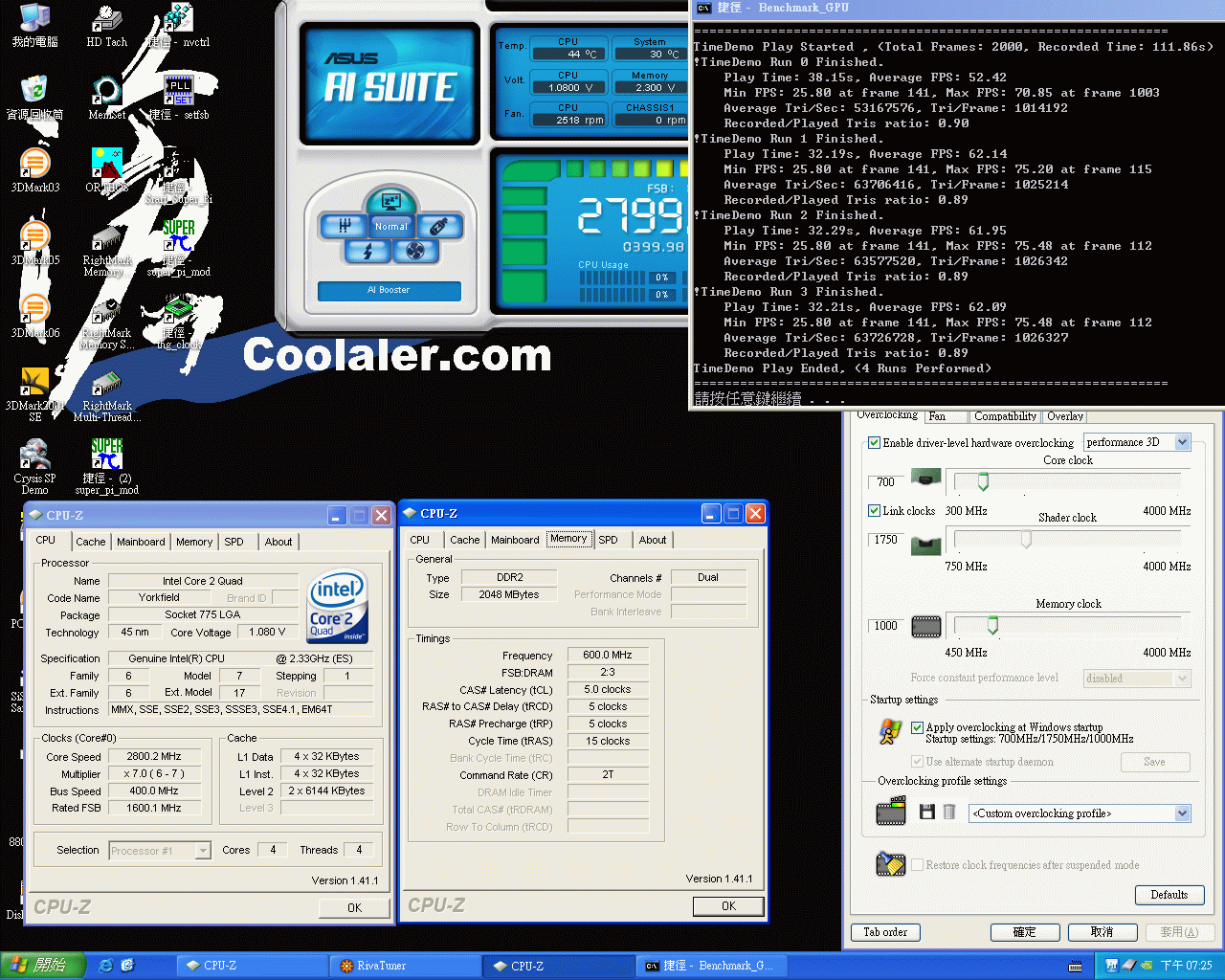Click the memory clock value field showing 1000
Screen dimensions: 1225x980
pyautogui.click(x=885, y=626)
